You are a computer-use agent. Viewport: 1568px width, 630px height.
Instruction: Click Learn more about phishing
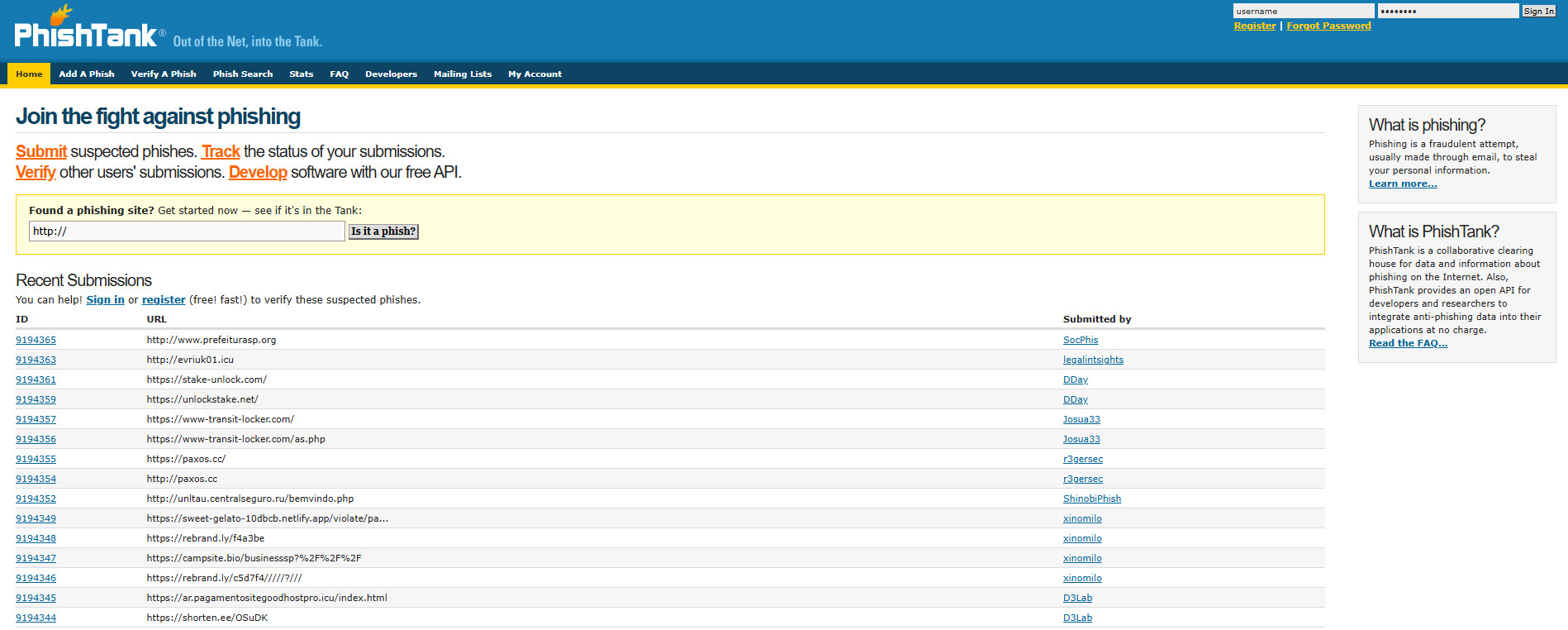(1402, 184)
